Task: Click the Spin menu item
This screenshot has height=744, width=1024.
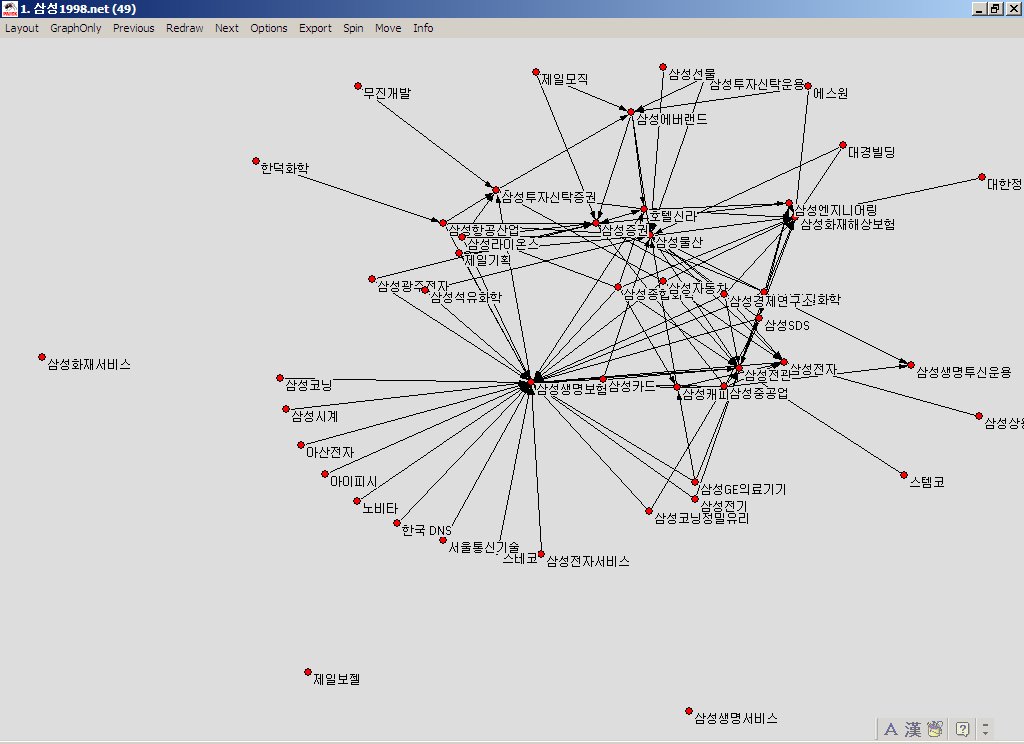Action: 353,28
